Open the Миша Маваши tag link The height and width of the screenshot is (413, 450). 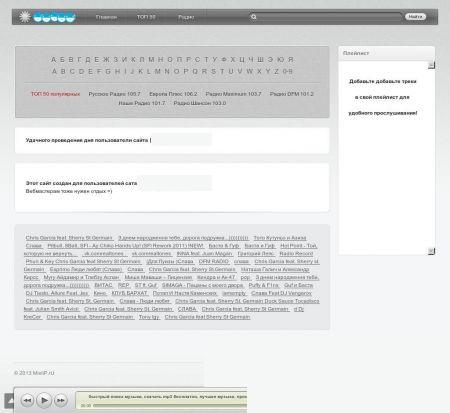pyautogui.click(x=158, y=277)
